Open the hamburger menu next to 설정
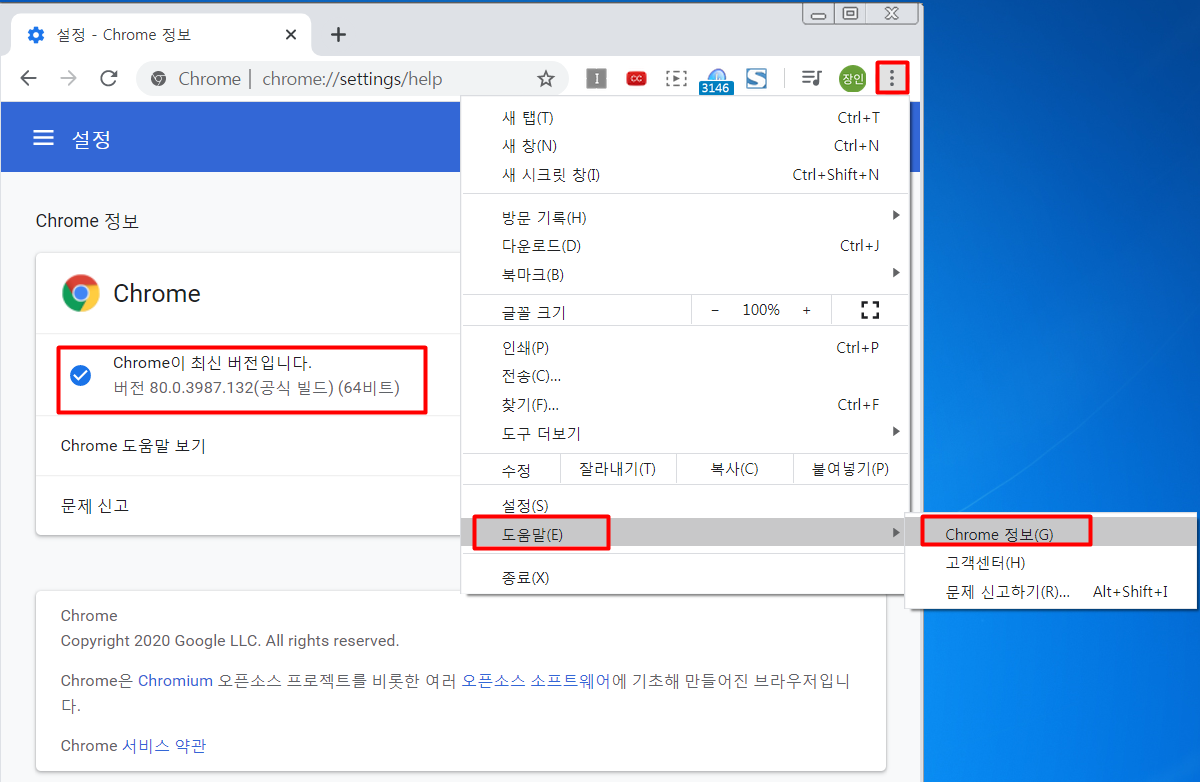The height and width of the screenshot is (782, 1200). pos(43,138)
